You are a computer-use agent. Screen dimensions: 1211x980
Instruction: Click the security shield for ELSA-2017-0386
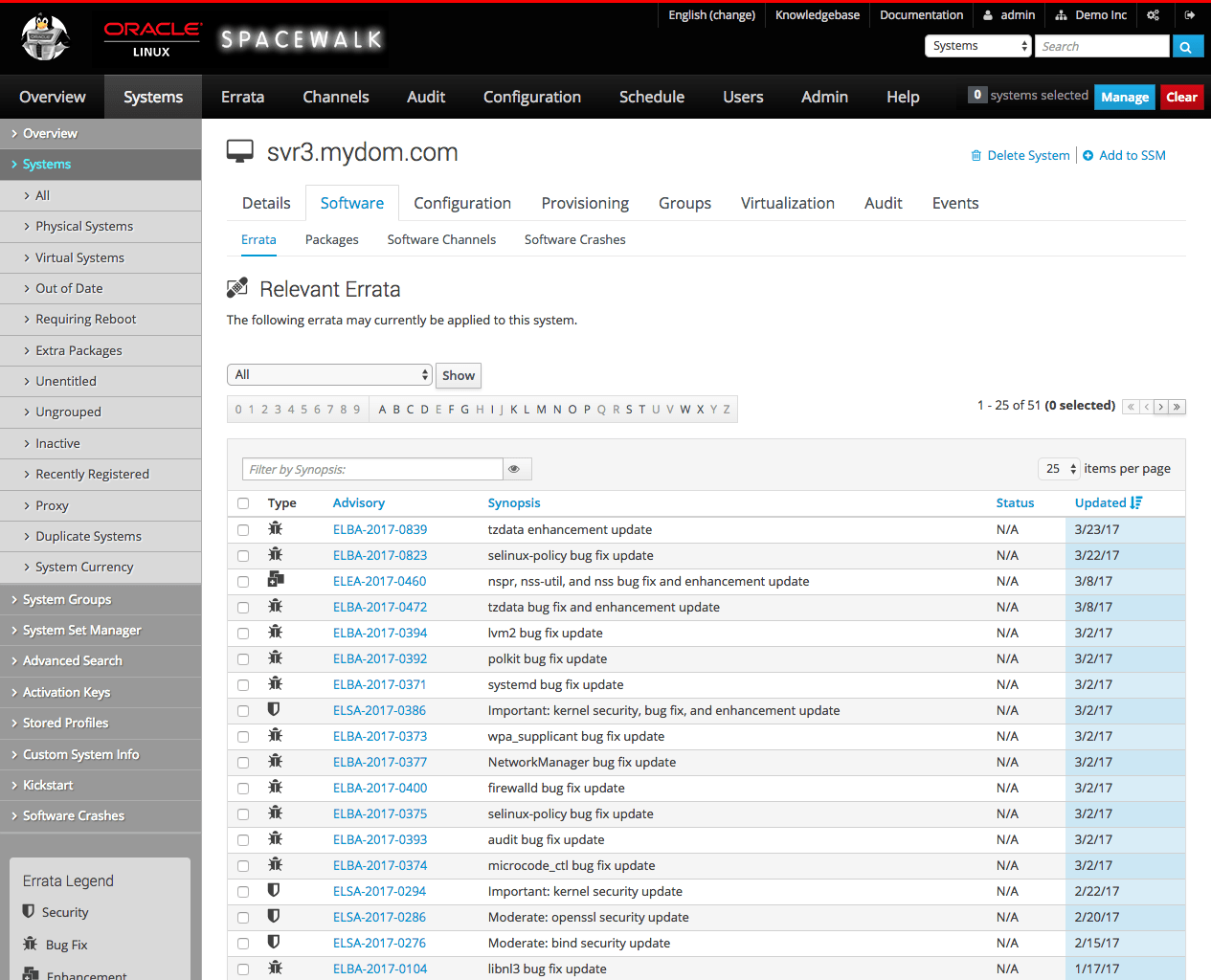pyautogui.click(x=274, y=709)
